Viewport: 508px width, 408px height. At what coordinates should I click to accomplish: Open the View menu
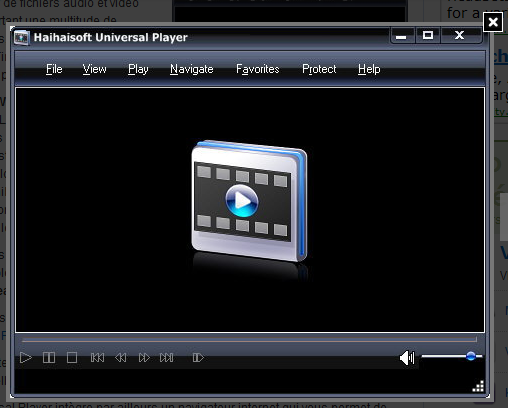coord(94,69)
